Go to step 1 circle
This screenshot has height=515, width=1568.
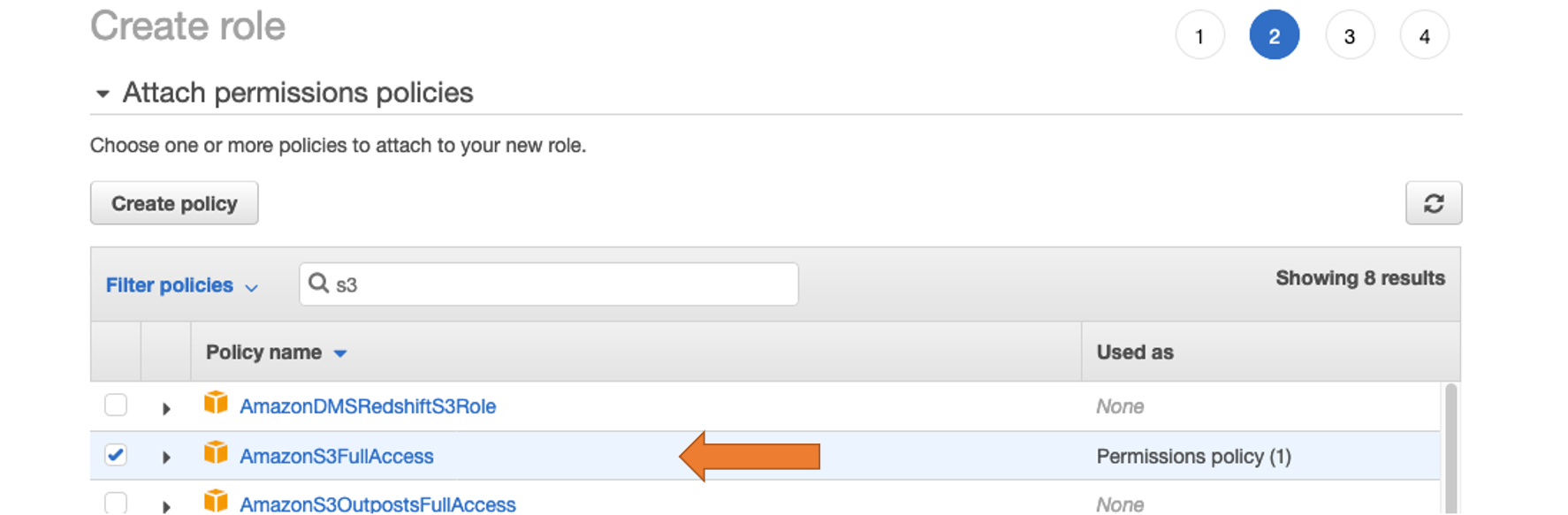(x=1199, y=35)
